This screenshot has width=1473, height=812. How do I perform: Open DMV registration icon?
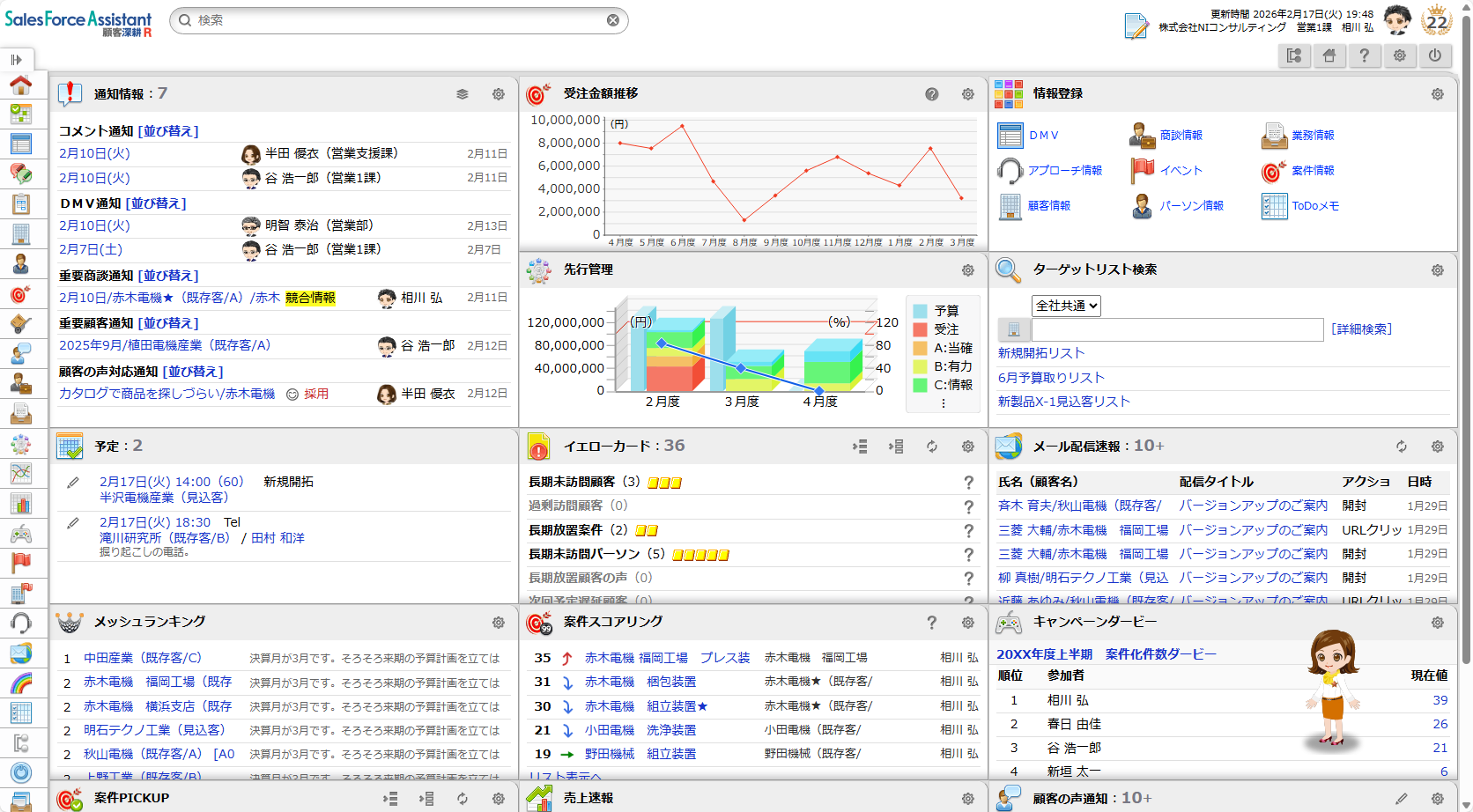[1010, 136]
